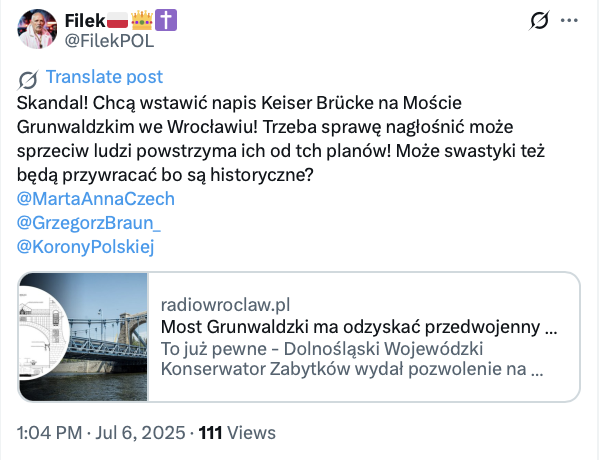Click the 1:04 PM Jul 6, 2025 timestamp
Screen dimensions: 602x460
pos(101,433)
